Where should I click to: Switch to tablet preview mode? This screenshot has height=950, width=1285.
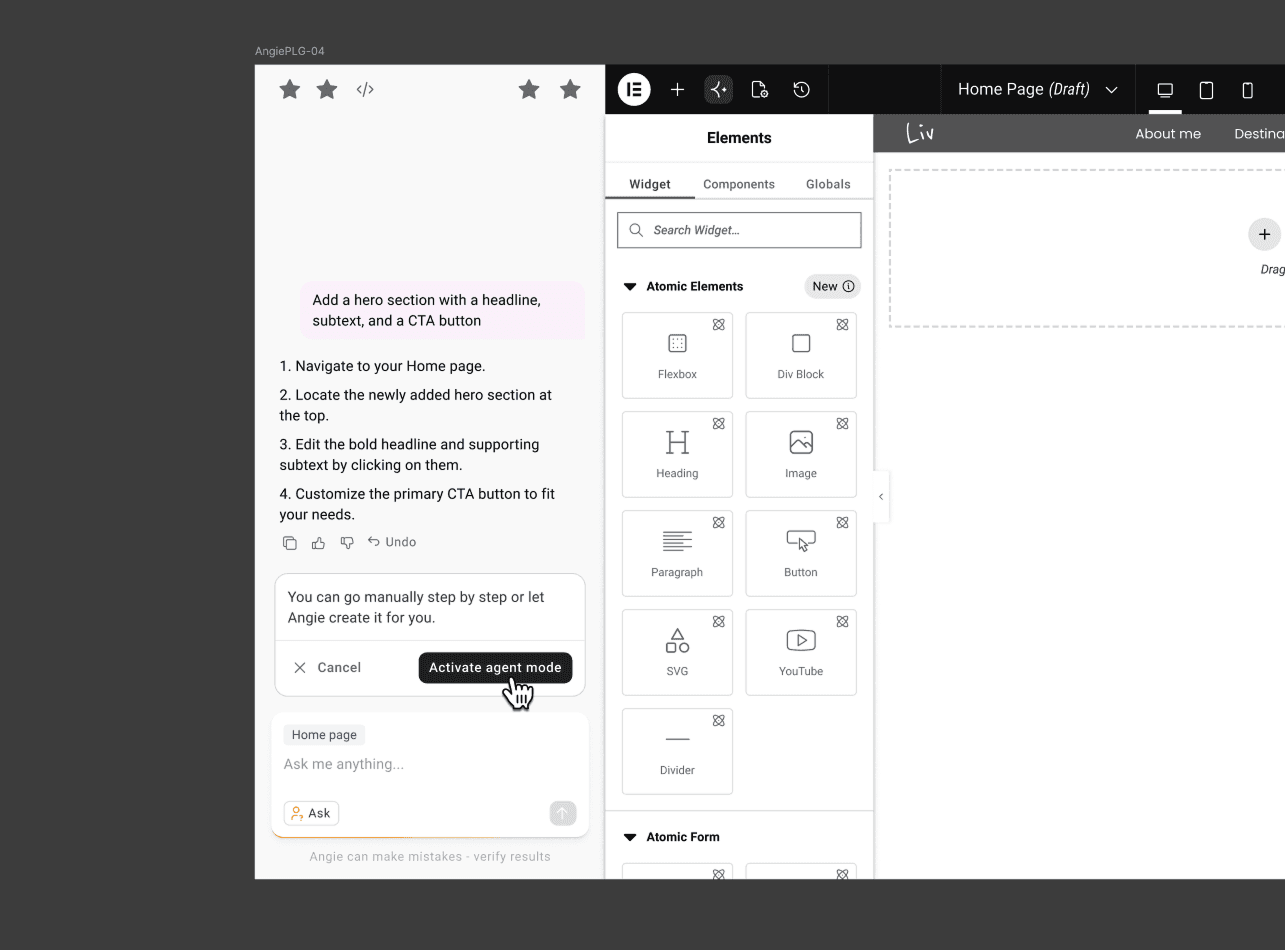[1206, 90]
